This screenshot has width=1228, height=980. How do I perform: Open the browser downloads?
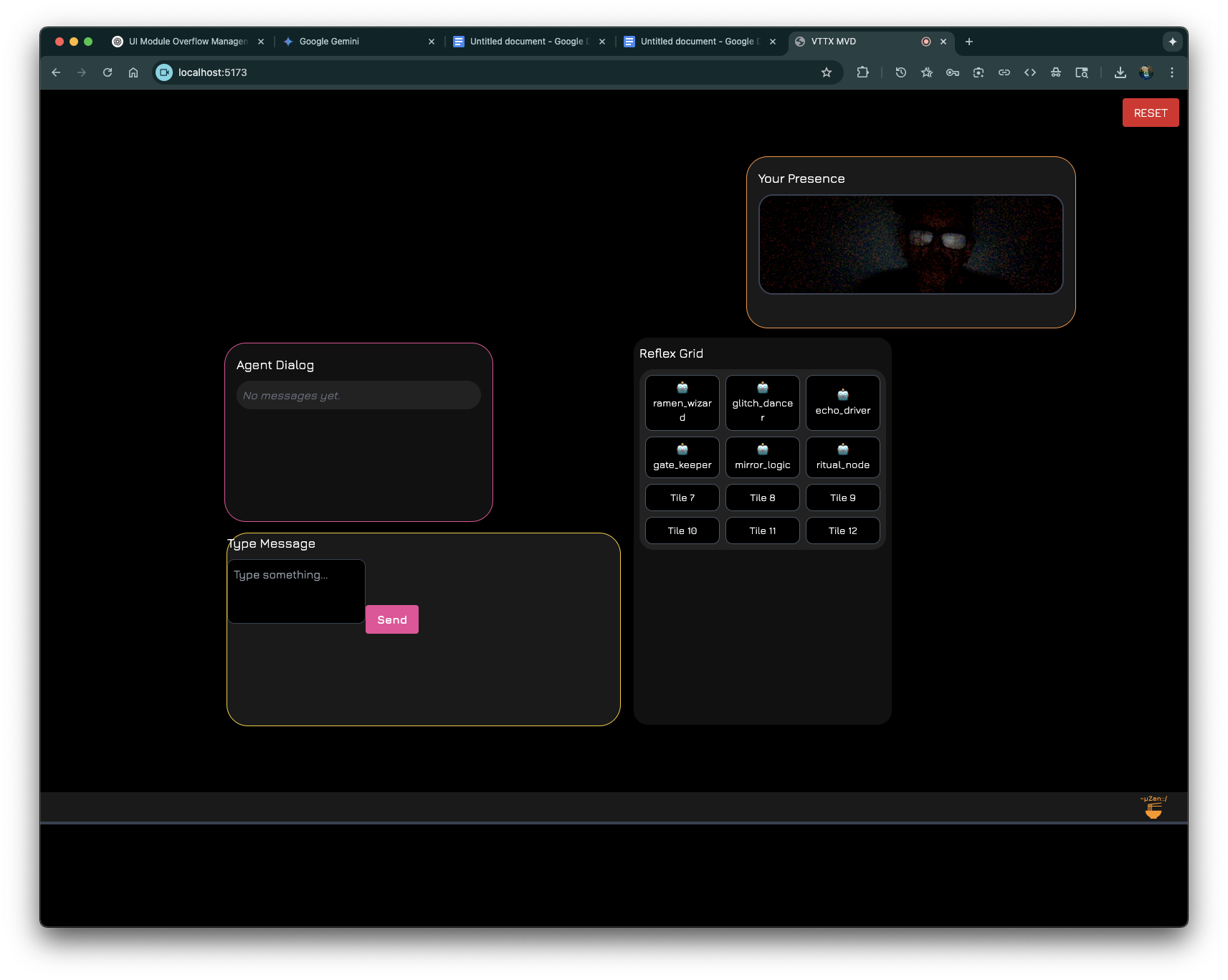point(1120,72)
